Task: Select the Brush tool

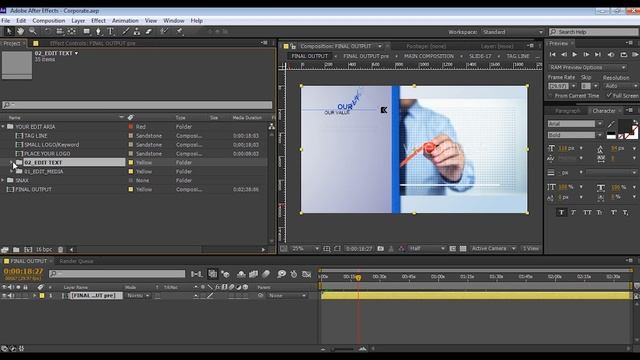Action: [x=126, y=31]
